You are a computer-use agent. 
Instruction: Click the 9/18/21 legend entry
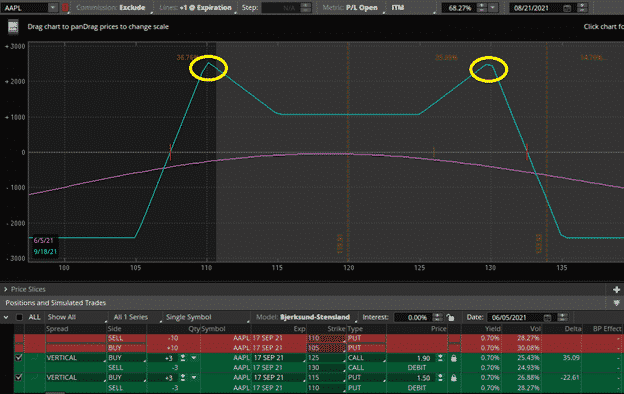(45, 252)
